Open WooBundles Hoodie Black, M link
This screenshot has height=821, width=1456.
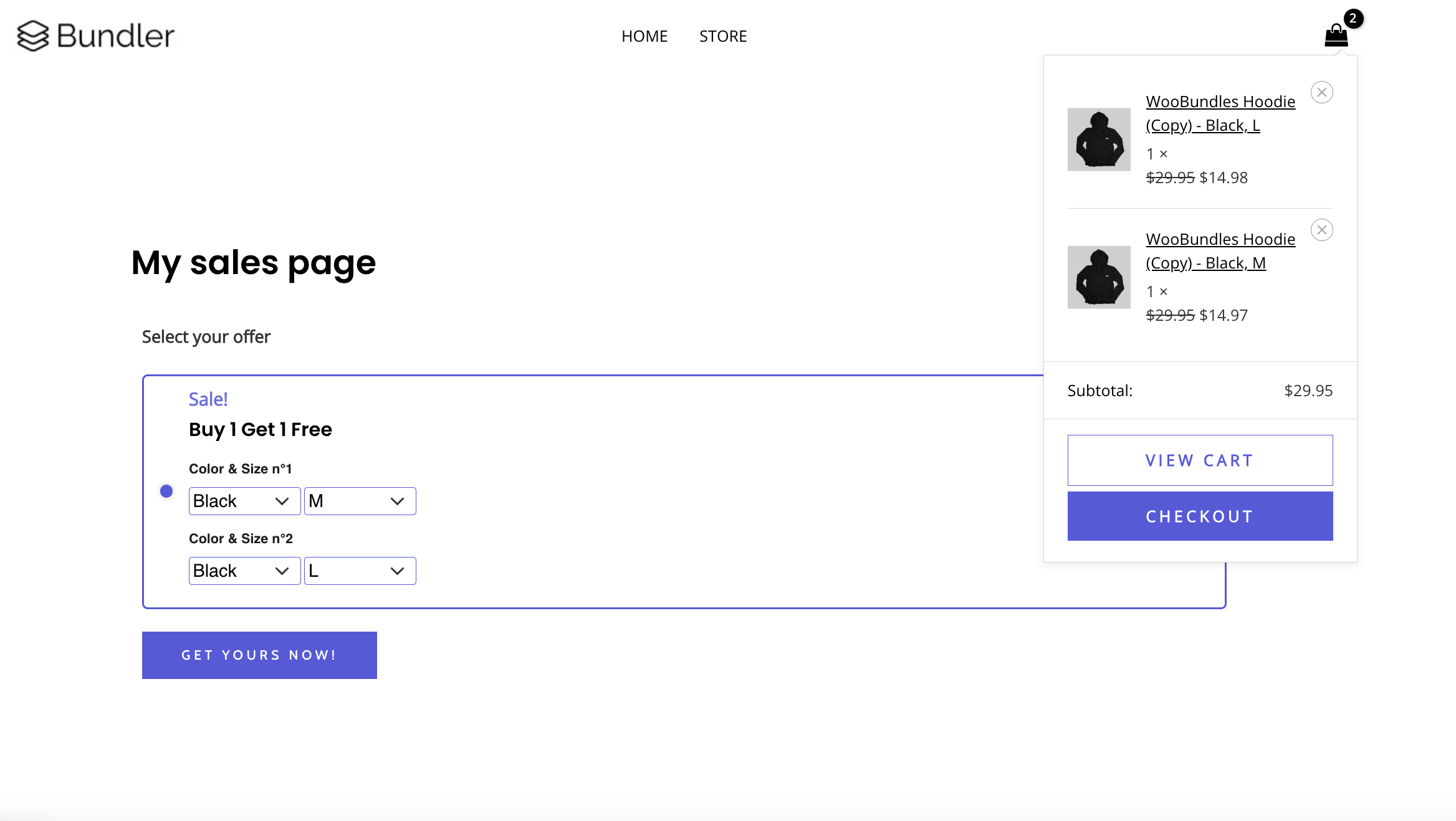coord(1220,251)
